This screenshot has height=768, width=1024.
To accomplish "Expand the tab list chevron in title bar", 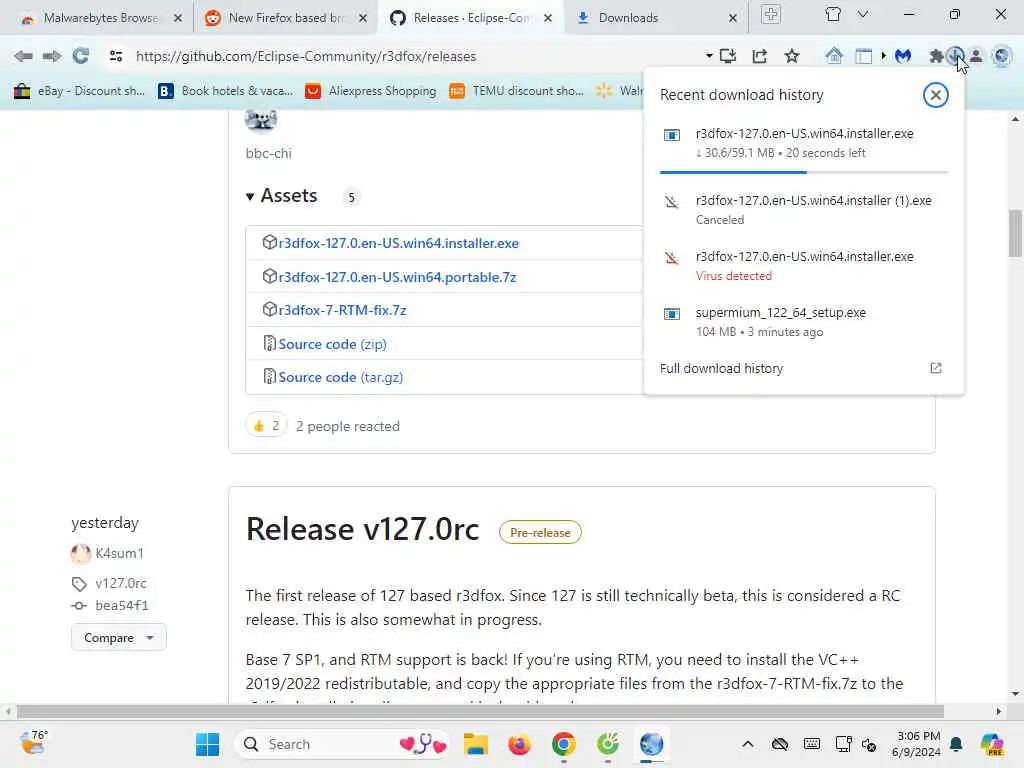I will pos(863,14).
